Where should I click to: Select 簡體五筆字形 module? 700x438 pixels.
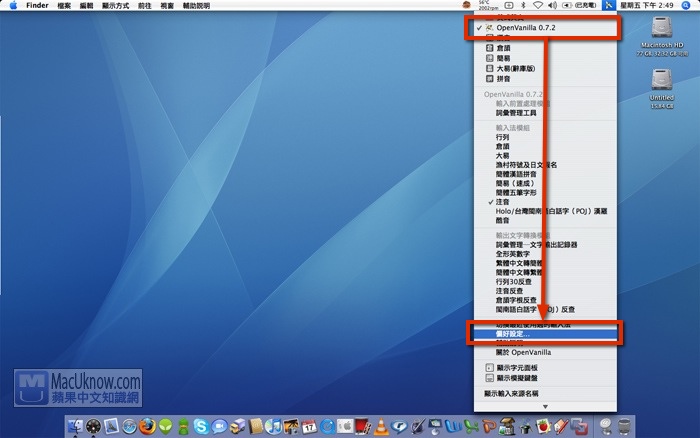coord(545,192)
